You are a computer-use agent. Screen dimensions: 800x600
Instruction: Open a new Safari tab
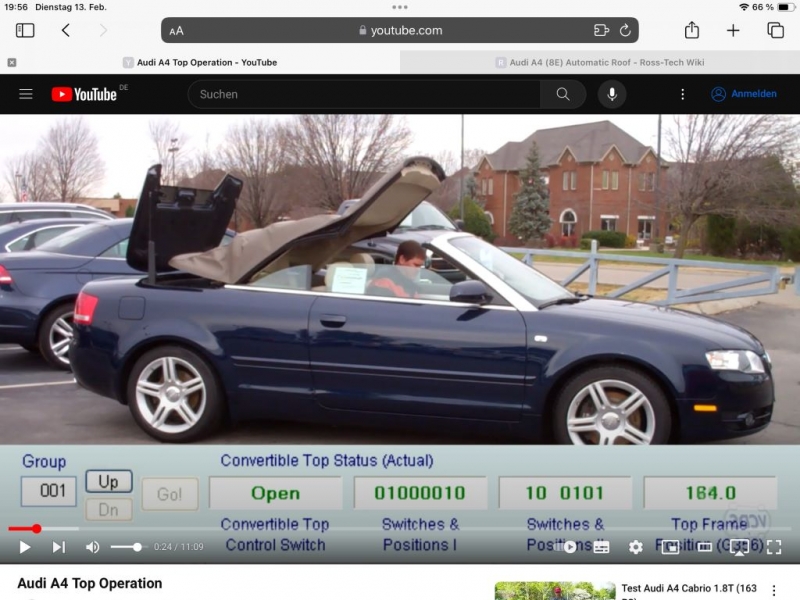733,31
